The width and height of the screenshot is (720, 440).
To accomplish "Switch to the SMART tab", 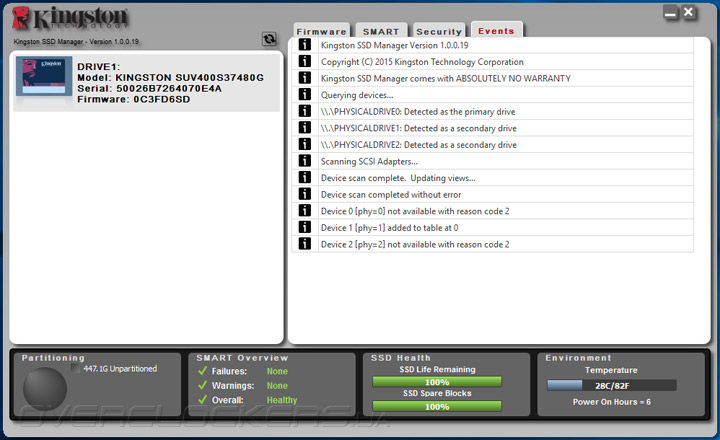I will pyautogui.click(x=381, y=31).
